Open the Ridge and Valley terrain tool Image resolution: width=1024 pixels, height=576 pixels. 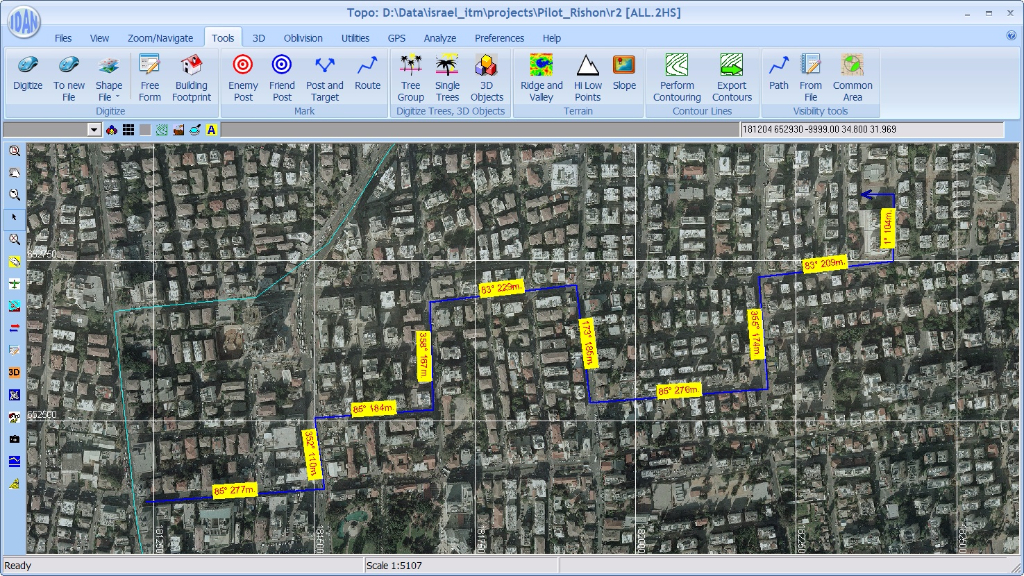(541, 77)
